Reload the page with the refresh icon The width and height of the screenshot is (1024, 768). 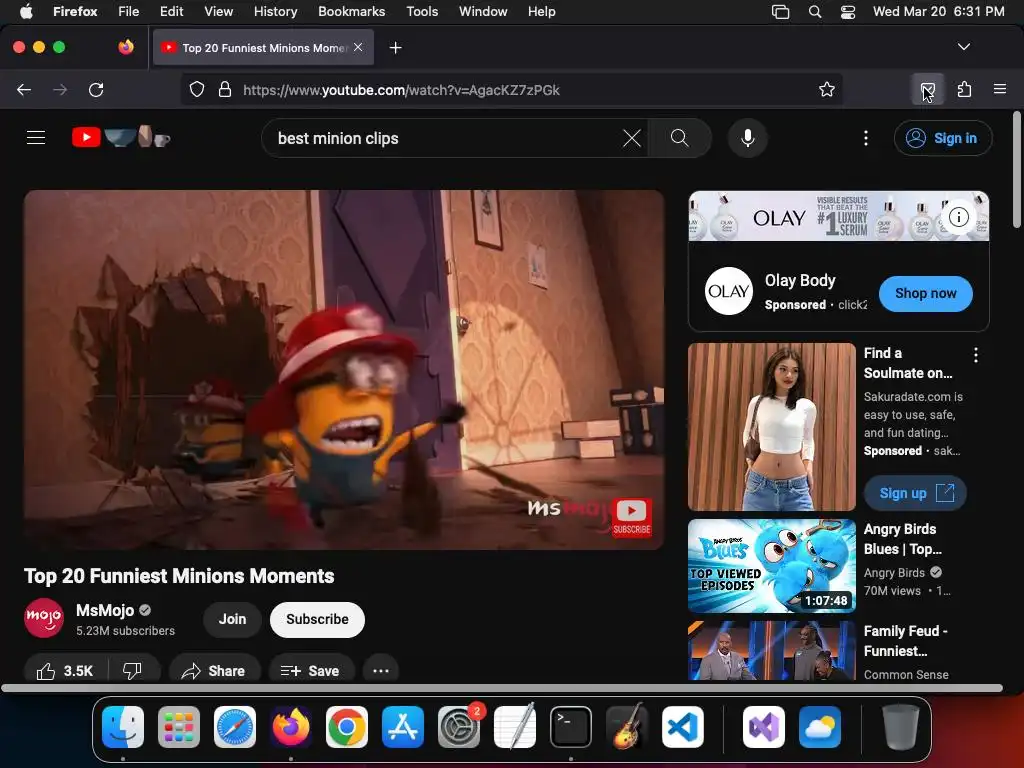[96, 89]
